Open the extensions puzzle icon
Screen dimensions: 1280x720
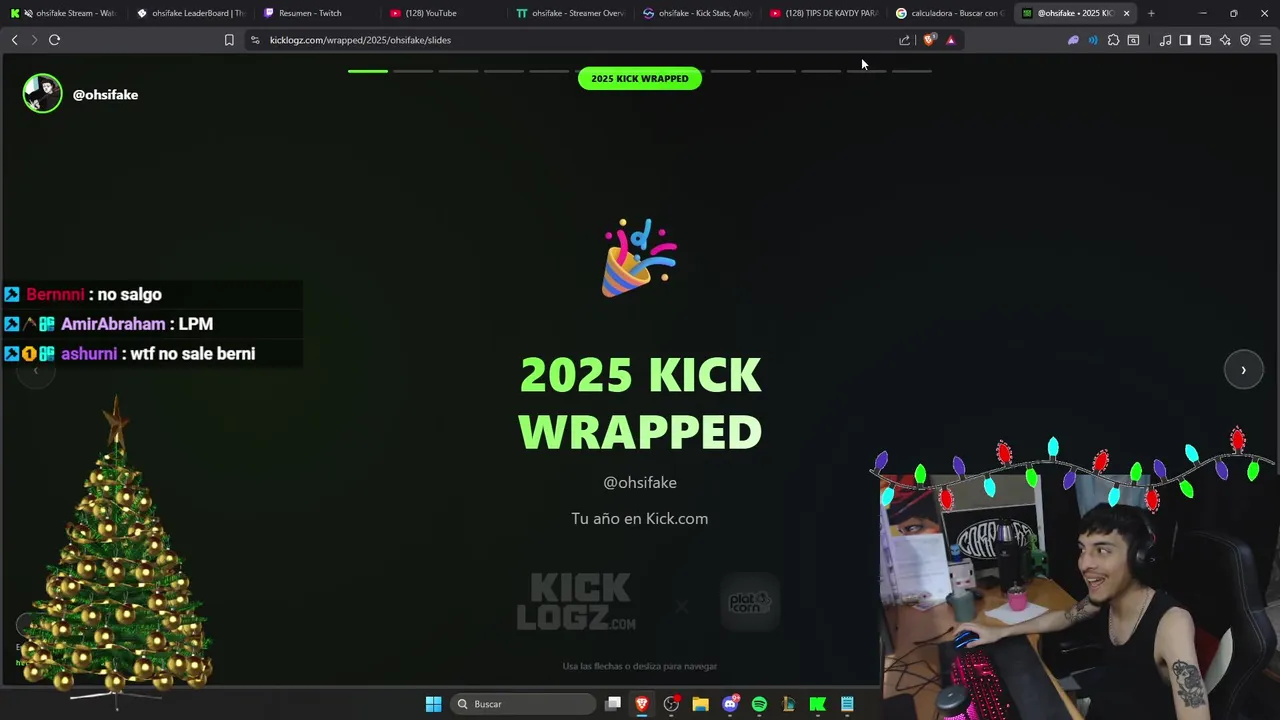pyautogui.click(x=1113, y=40)
